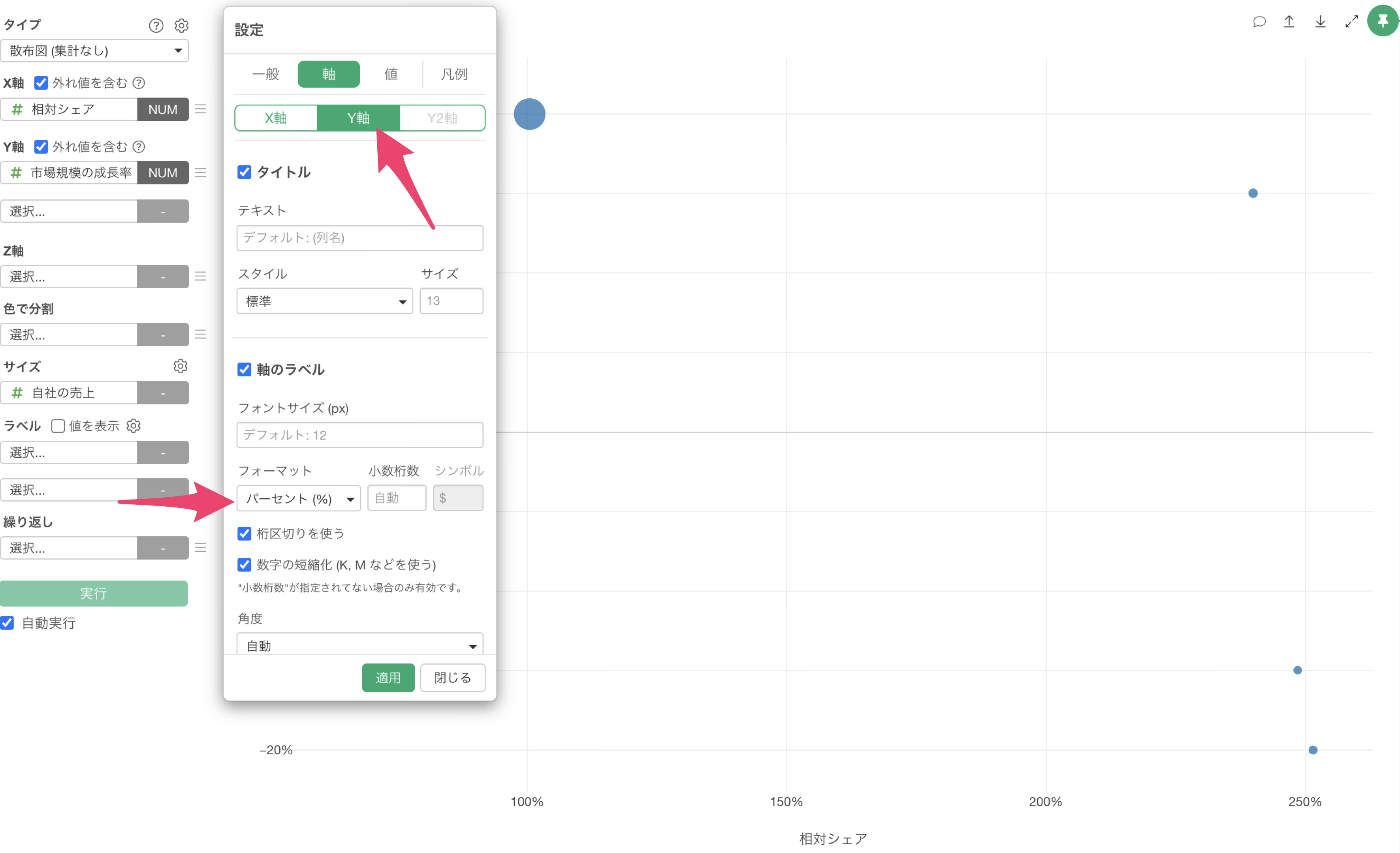Click the title テキスト input field
This screenshot has width=1400, height=853.
pos(359,237)
